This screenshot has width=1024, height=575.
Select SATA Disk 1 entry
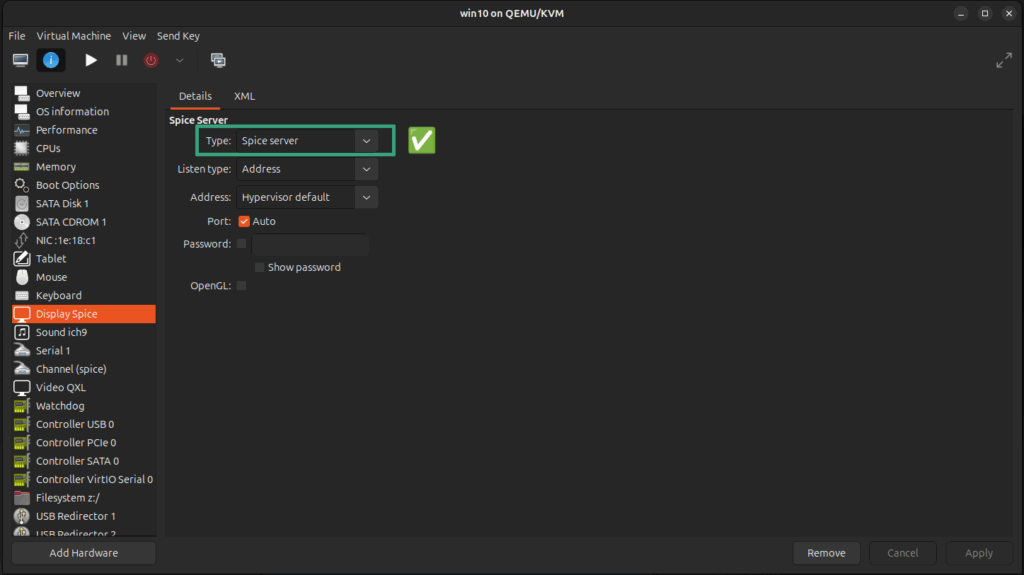[x=84, y=203]
